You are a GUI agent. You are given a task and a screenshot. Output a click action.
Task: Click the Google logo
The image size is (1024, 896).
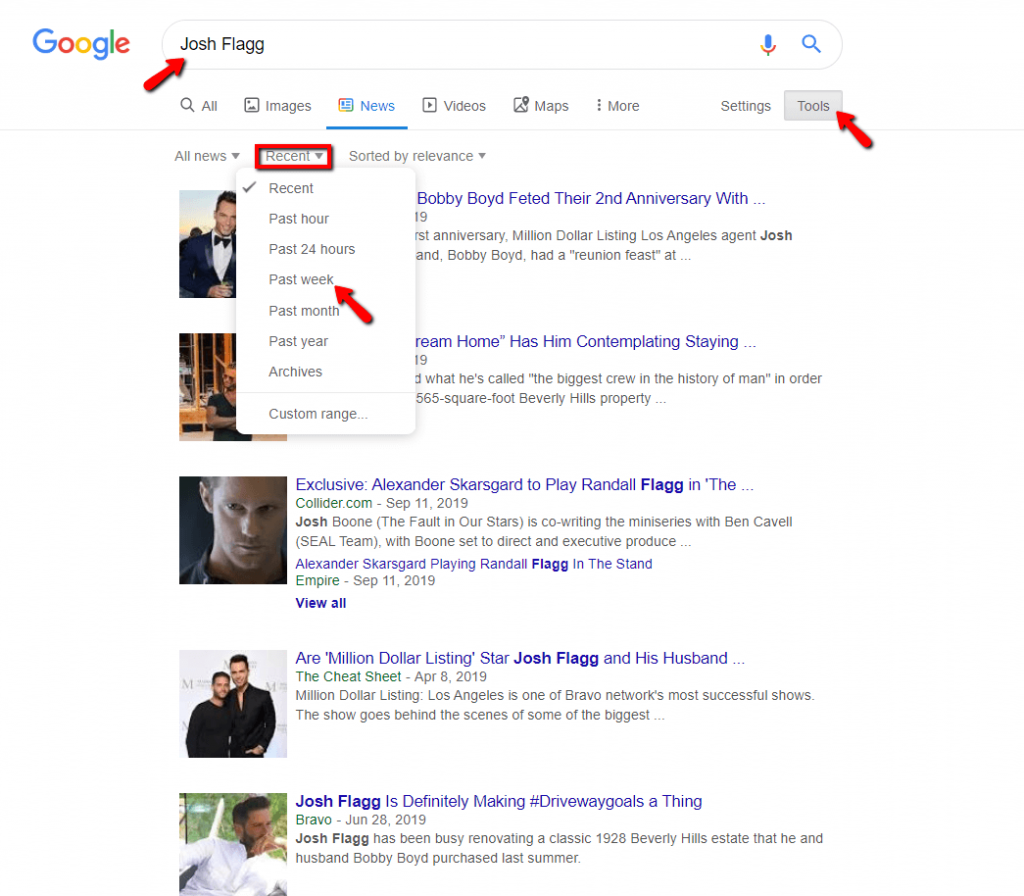(81, 43)
